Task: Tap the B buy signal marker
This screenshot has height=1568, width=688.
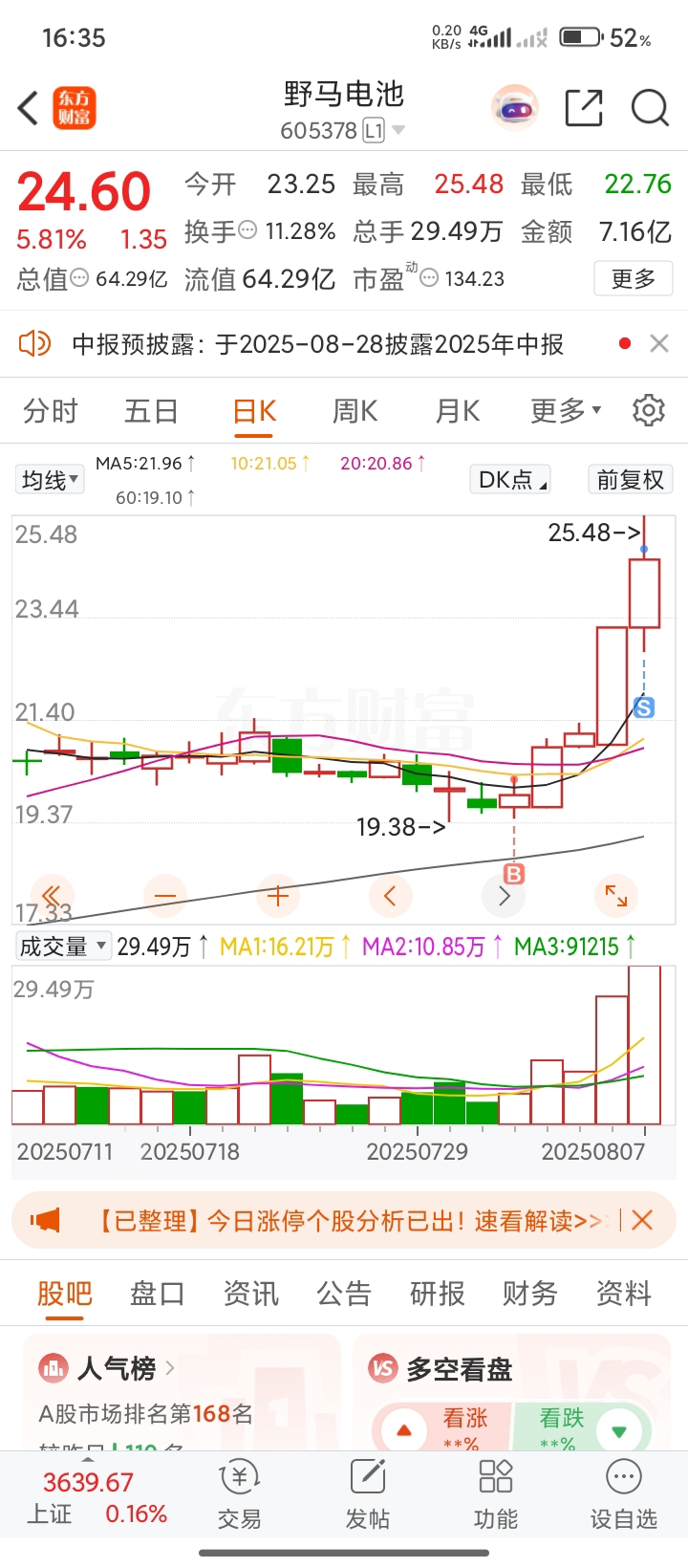Action: 514,873
